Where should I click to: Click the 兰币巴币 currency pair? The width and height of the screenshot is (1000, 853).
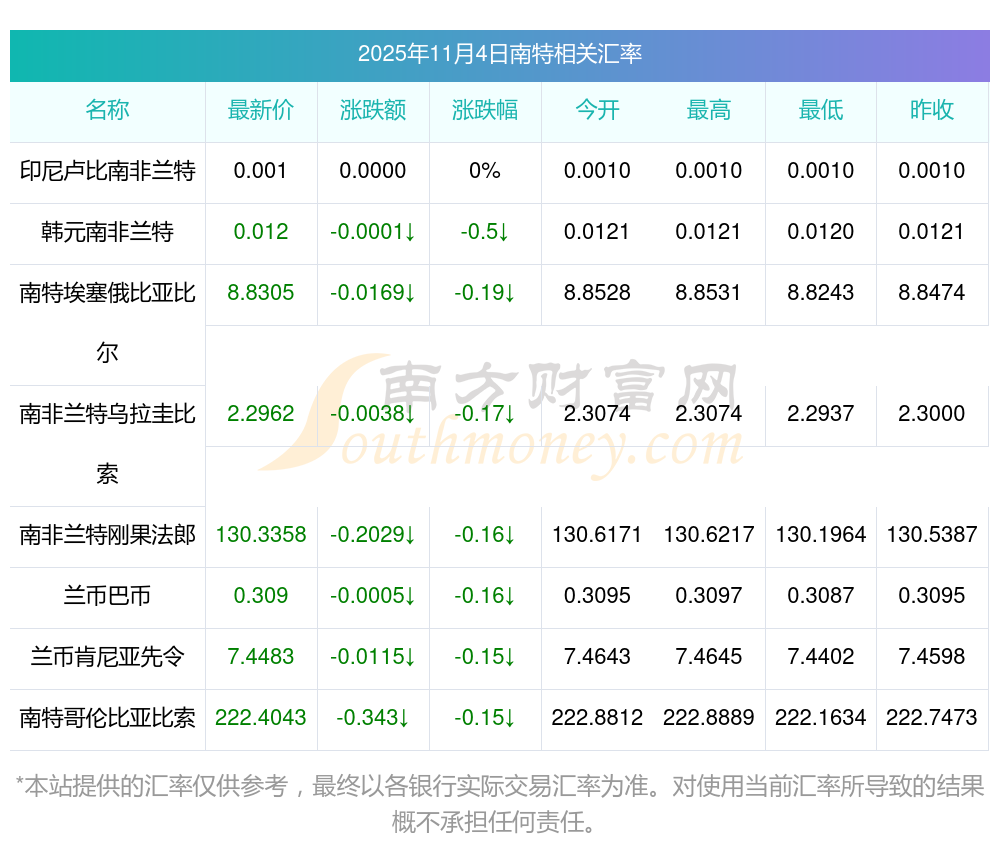[x=107, y=596]
